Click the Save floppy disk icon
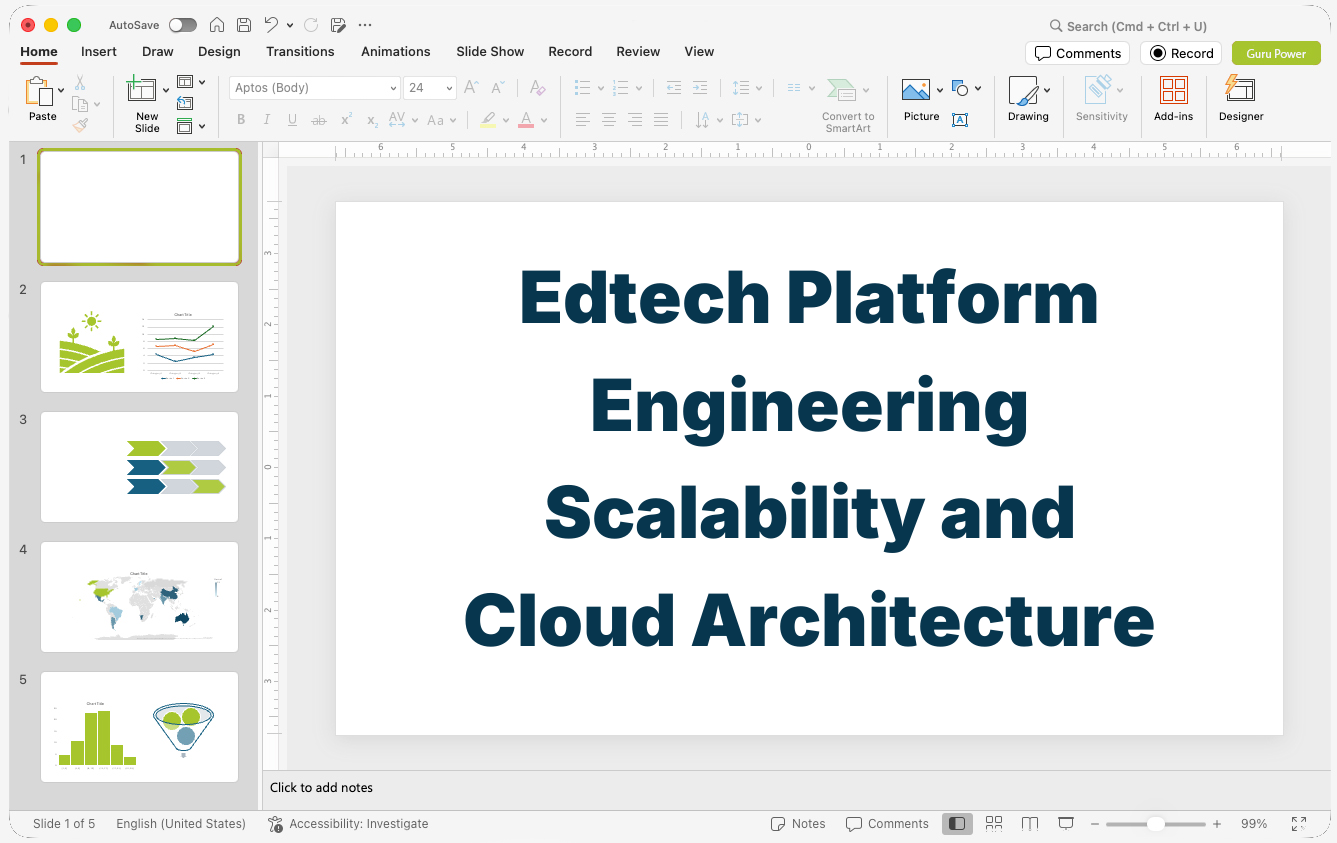Screen dimensions: 1337x843 coord(244,25)
